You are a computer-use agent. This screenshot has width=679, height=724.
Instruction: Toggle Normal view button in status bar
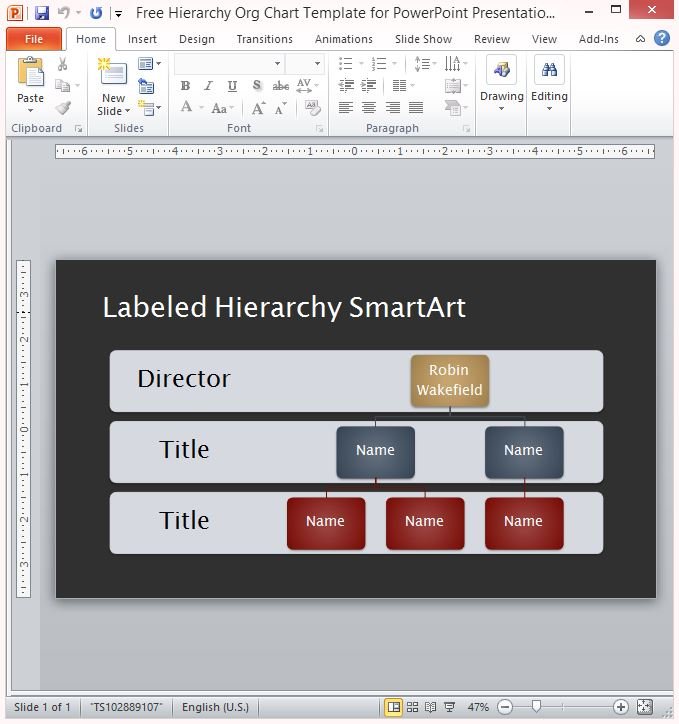(x=394, y=707)
